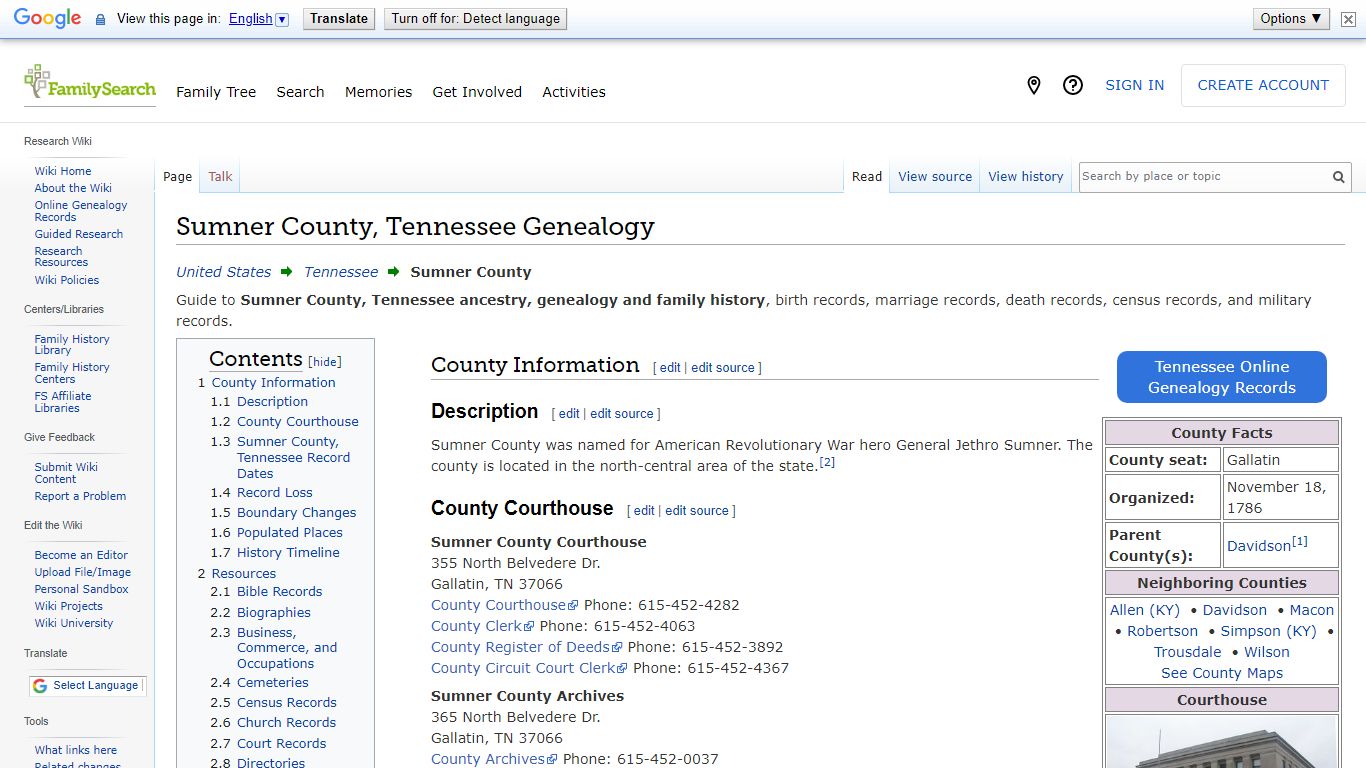Image resolution: width=1366 pixels, height=768 pixels.
Task: Click edit source for Description section
Action: coord(621,414)
